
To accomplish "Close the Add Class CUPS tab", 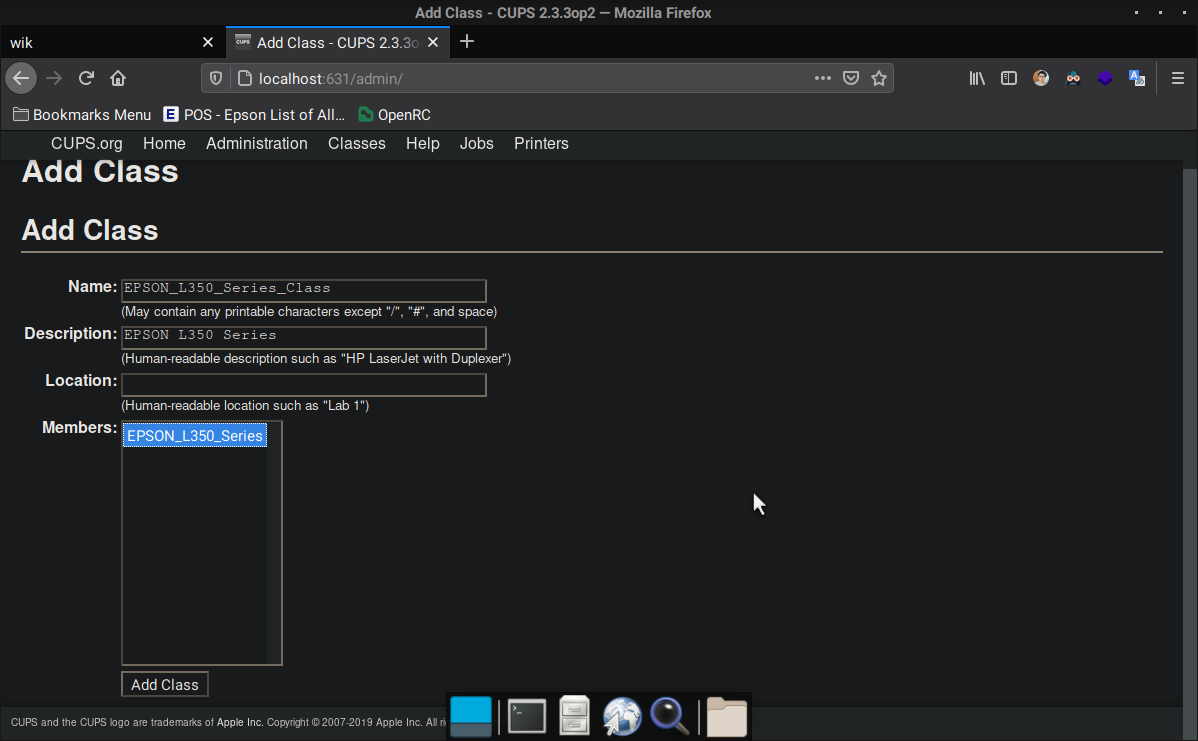I will tap(433, 42).
